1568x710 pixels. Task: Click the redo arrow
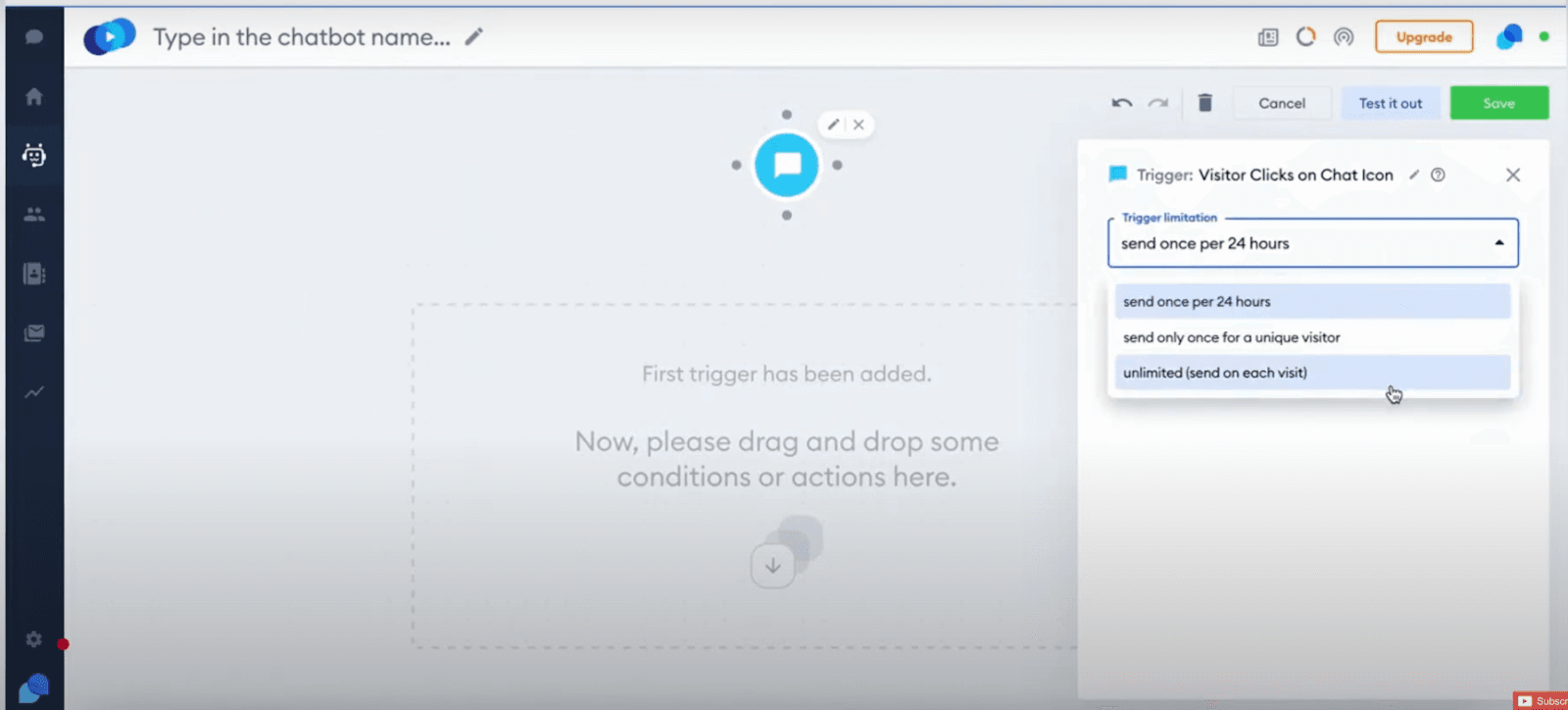pos(1158,103)
